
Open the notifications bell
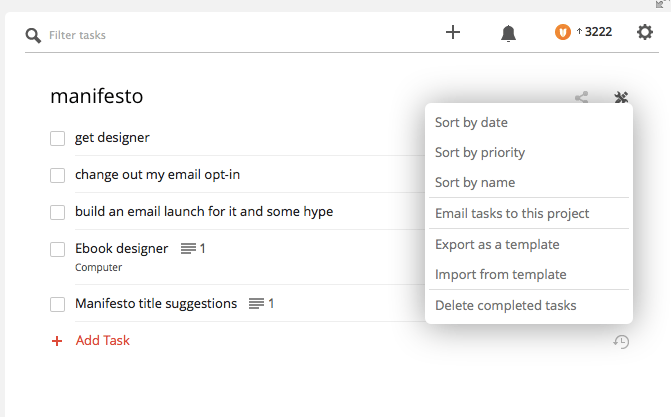[508, 33]
